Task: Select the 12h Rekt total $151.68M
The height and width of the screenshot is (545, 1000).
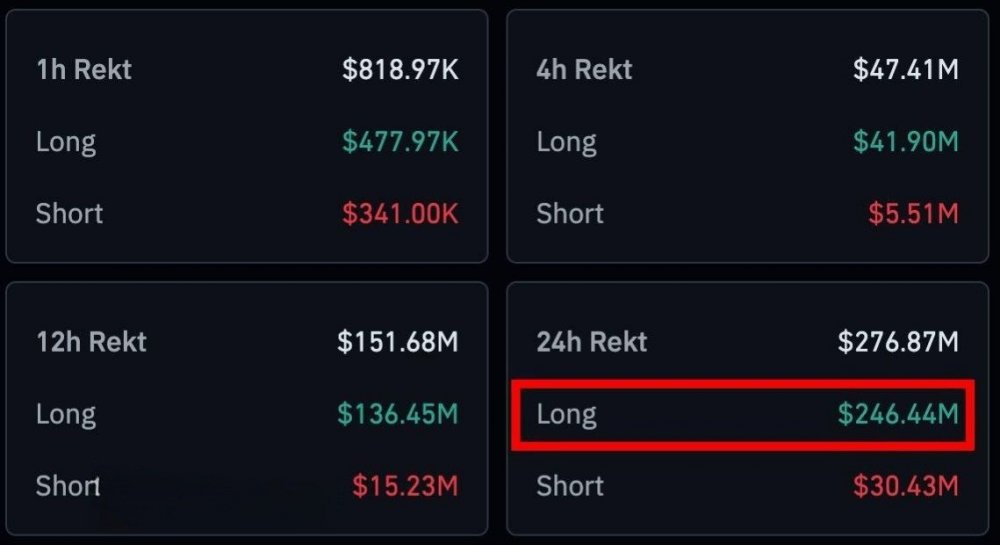Action: point(398,342)
